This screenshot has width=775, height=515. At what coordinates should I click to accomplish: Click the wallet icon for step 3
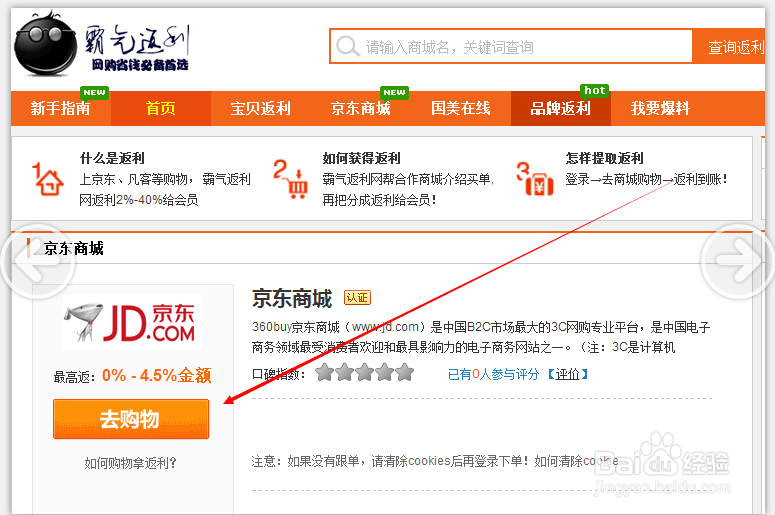[536, 179]
